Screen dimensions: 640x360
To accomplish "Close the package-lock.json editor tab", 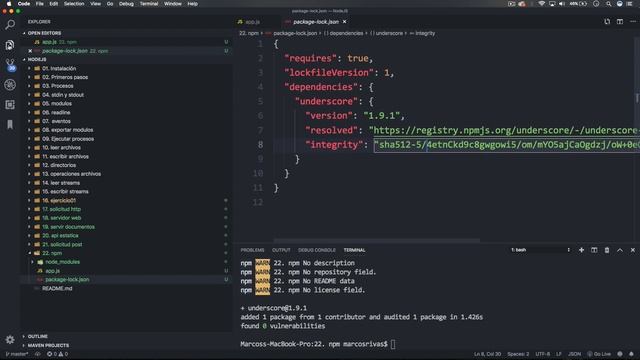I will tap(344, 22).
